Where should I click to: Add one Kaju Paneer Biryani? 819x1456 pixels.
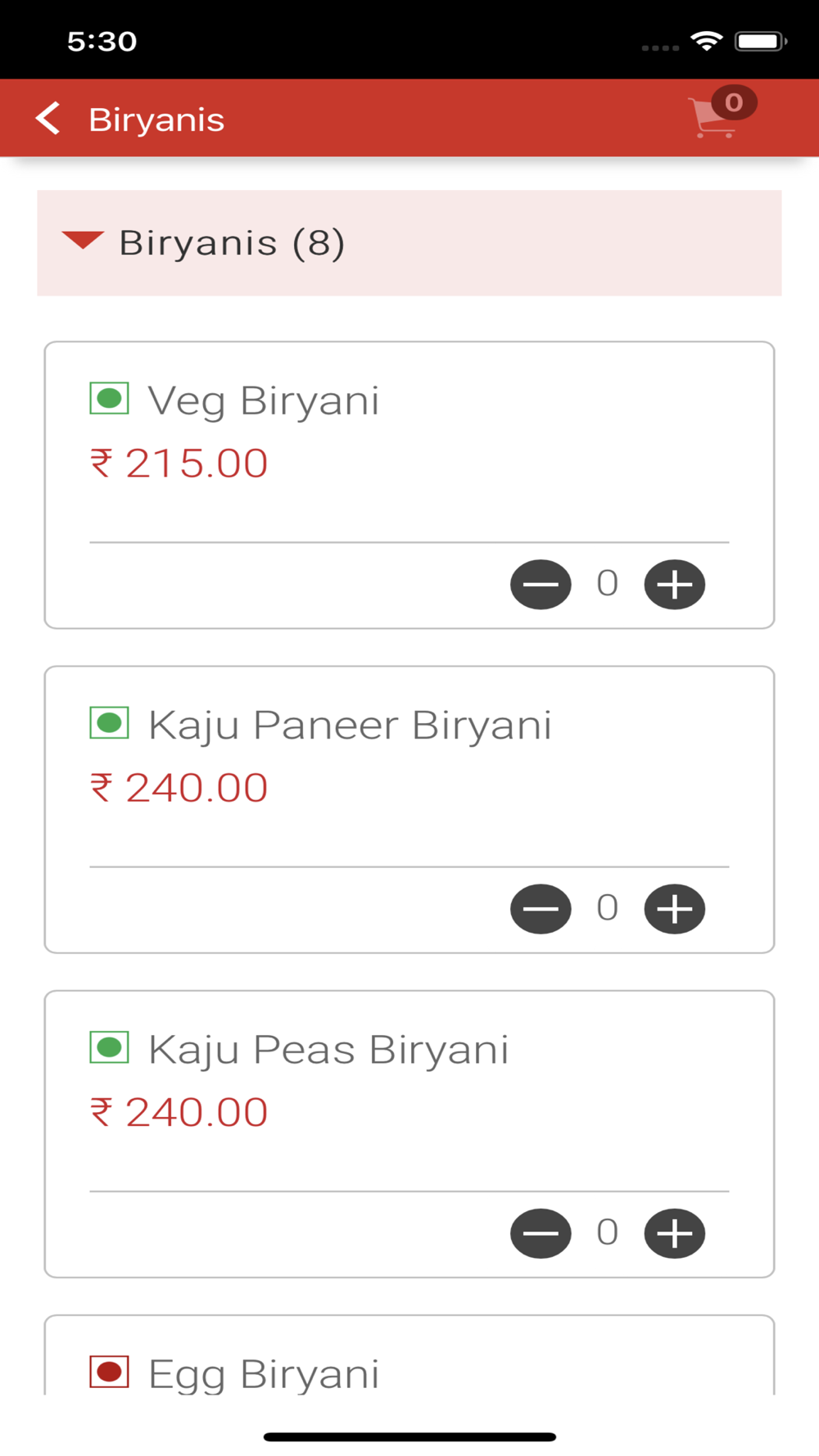(675, 909)
